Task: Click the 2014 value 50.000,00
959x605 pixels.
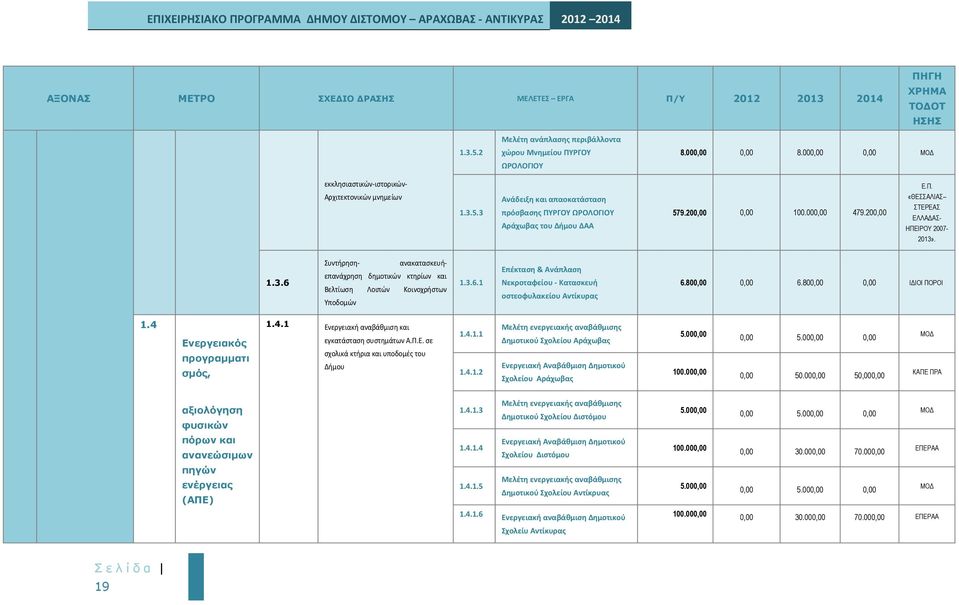Action: point(869,376)
